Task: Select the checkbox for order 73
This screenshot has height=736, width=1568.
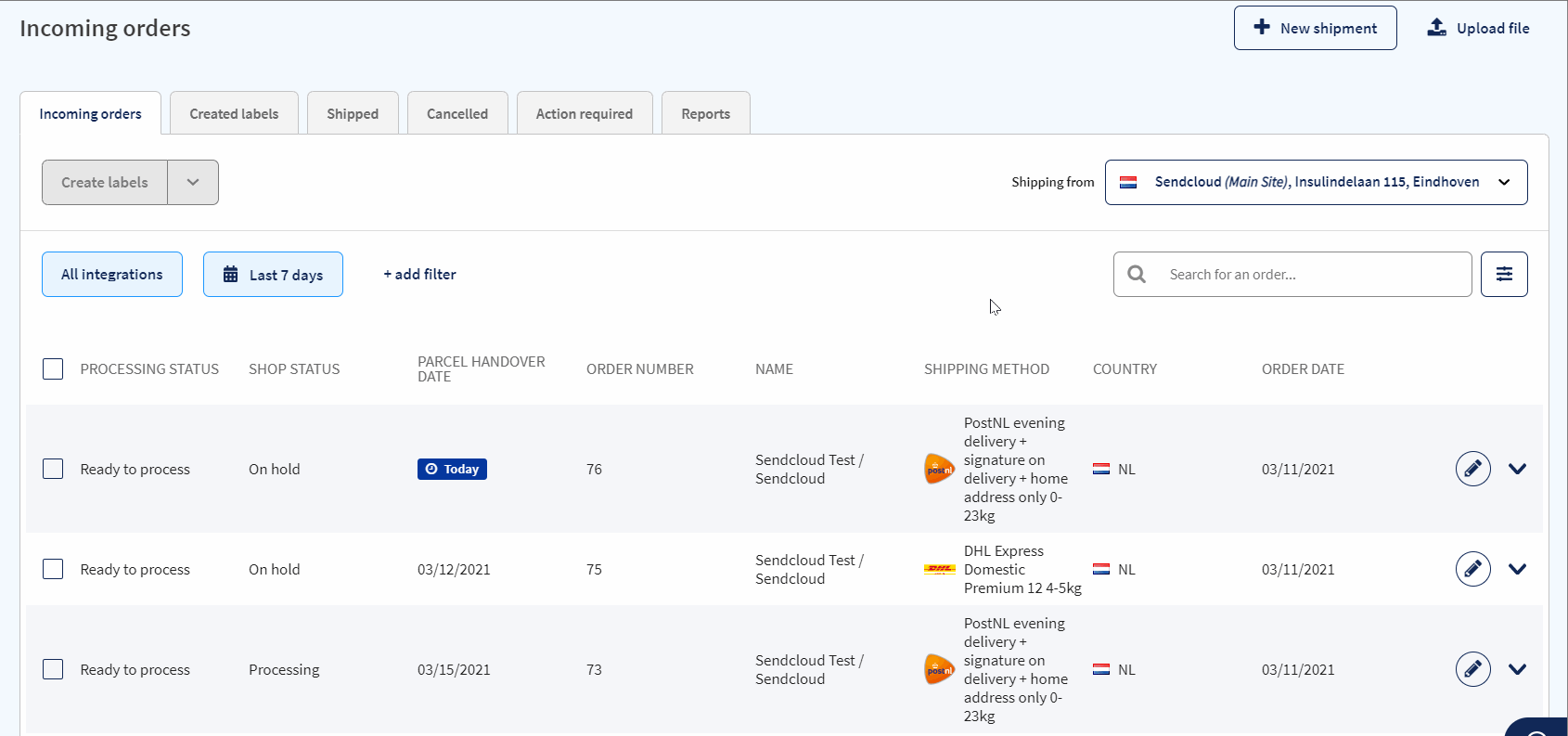Action: [53, 669]
